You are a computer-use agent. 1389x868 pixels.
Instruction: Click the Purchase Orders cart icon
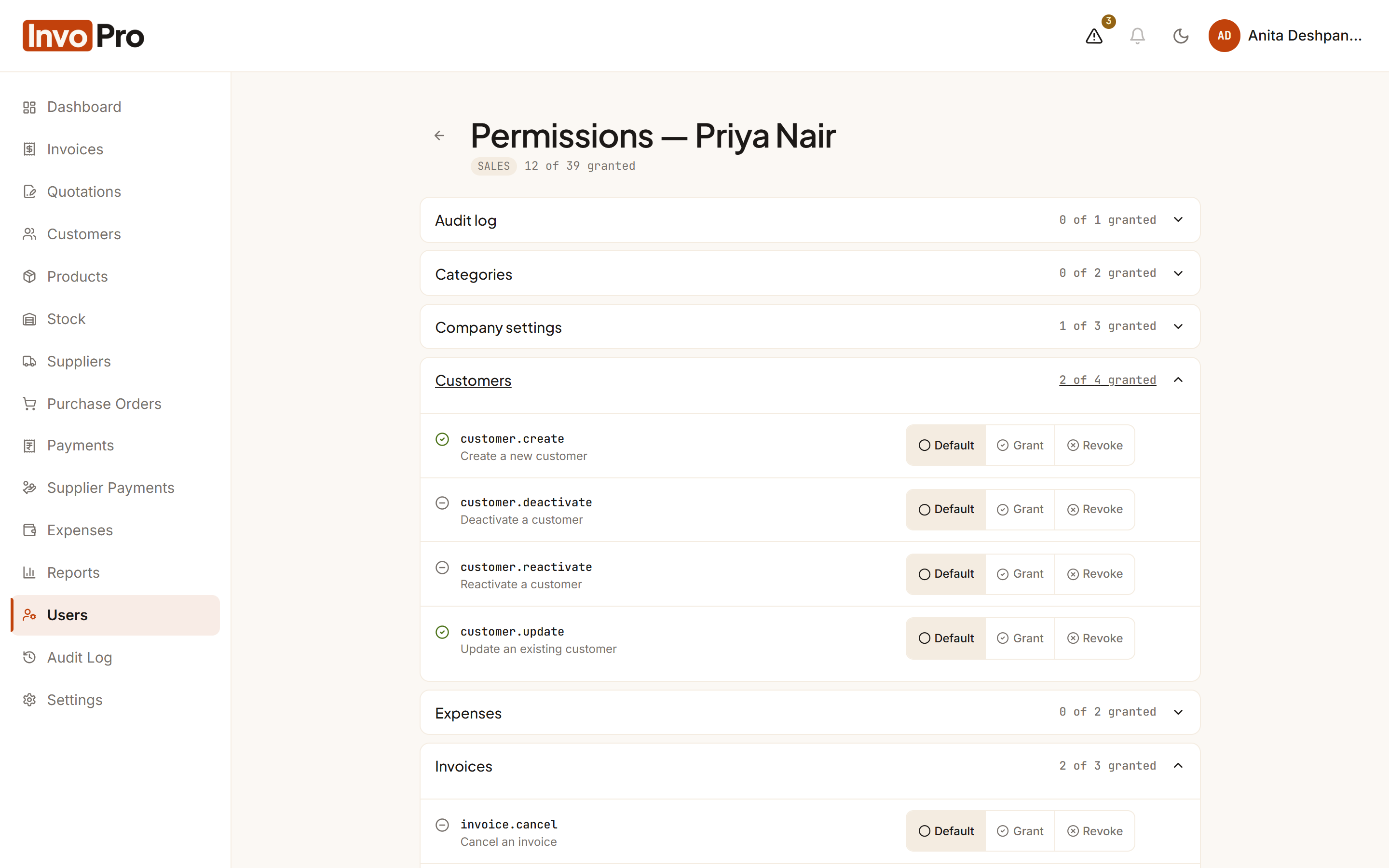tap(29, 404)
